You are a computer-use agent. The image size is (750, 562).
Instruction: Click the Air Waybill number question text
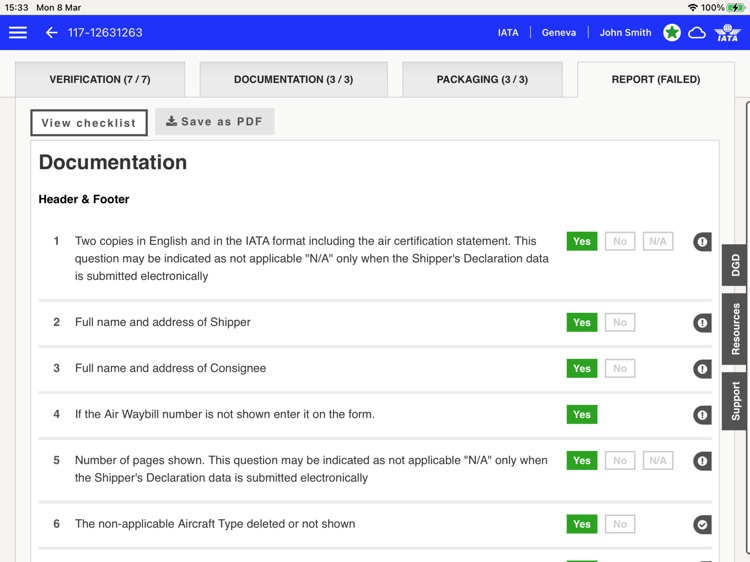225,414
